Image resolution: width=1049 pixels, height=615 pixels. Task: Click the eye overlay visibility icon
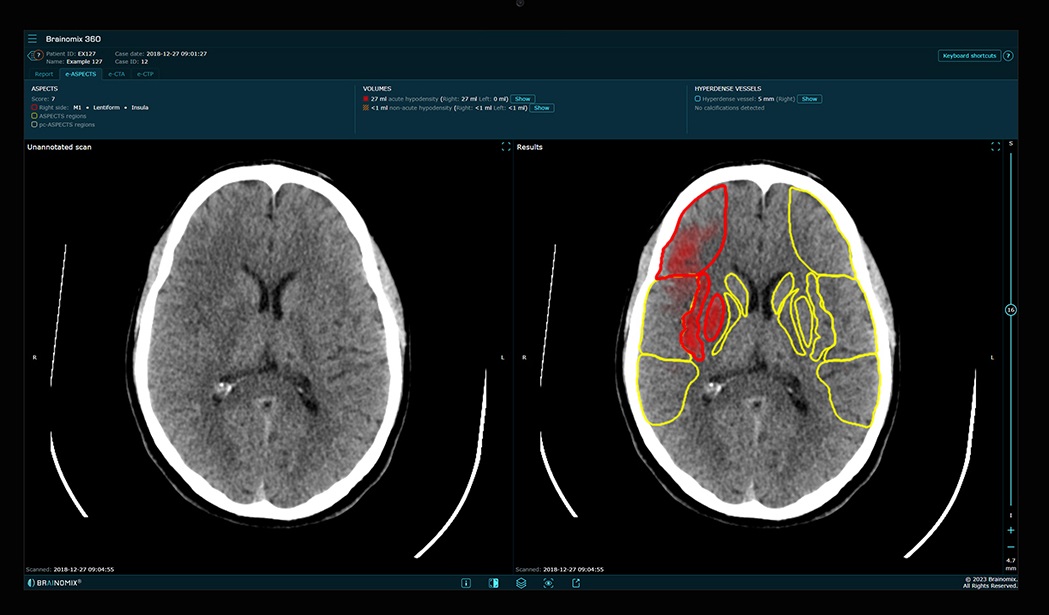549,583
